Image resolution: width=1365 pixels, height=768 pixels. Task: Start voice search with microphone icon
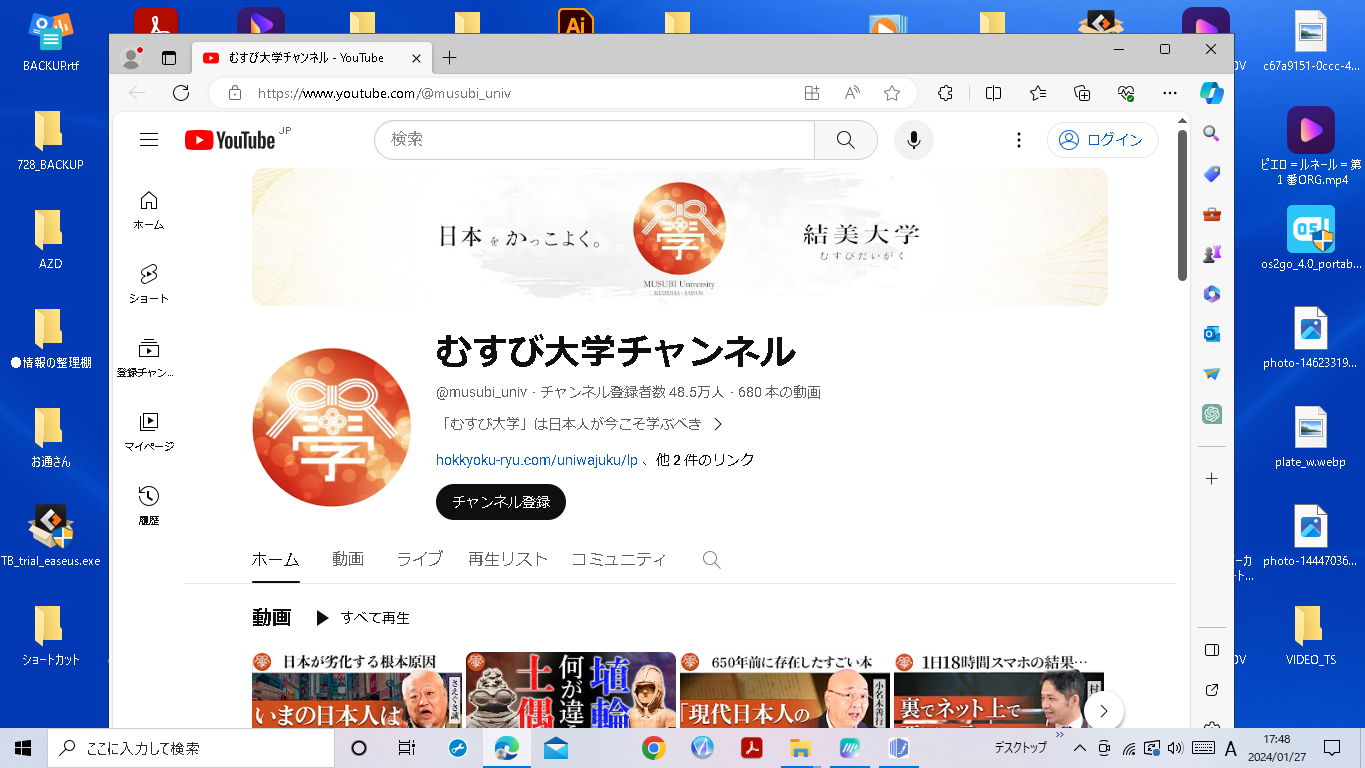(913, 140)
